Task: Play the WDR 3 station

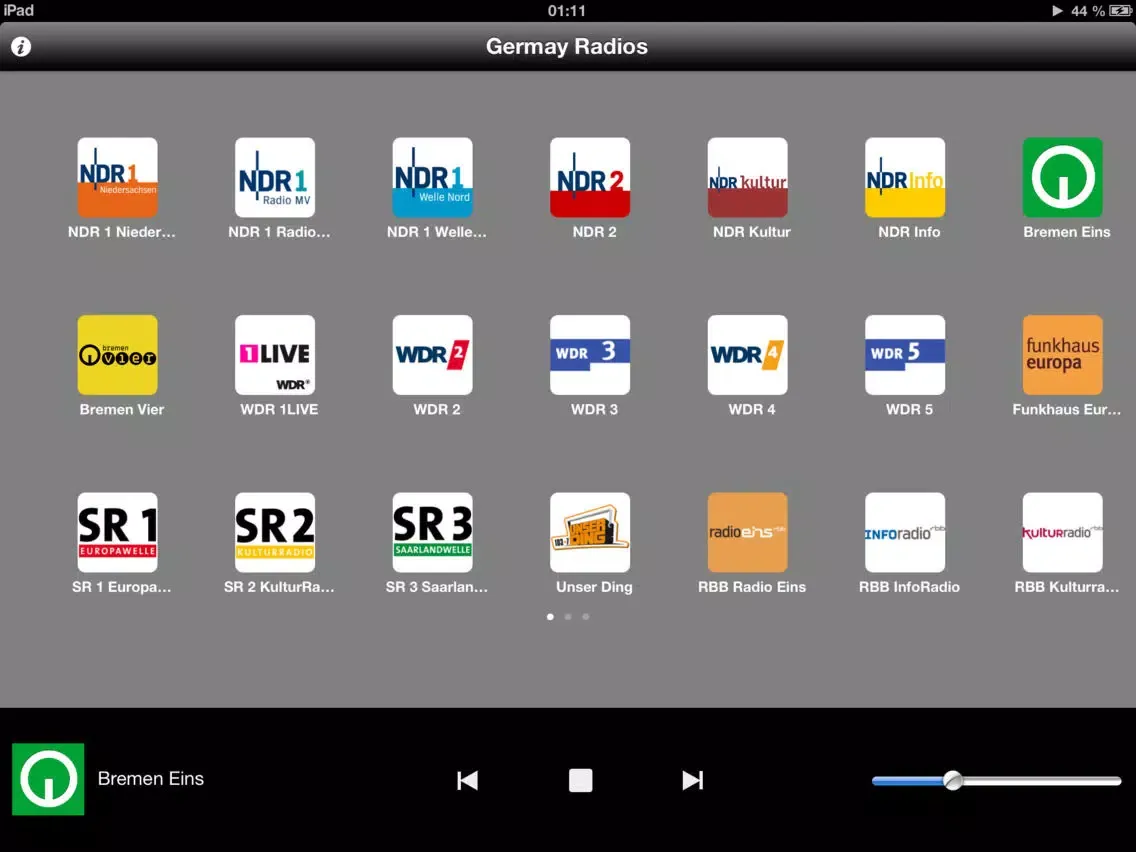Action: tap(590, 355)
